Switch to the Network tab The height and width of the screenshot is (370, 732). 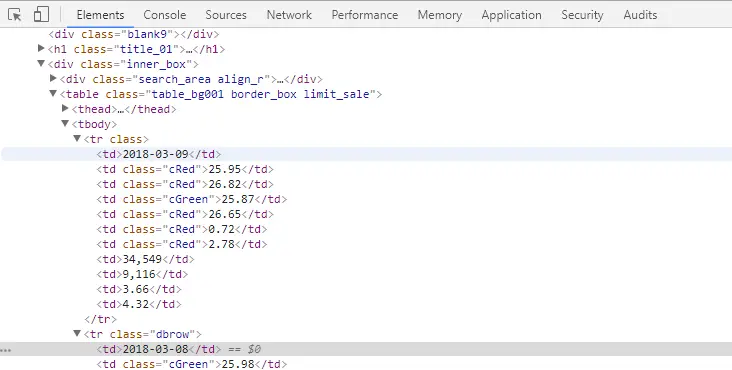coord(289,15)
